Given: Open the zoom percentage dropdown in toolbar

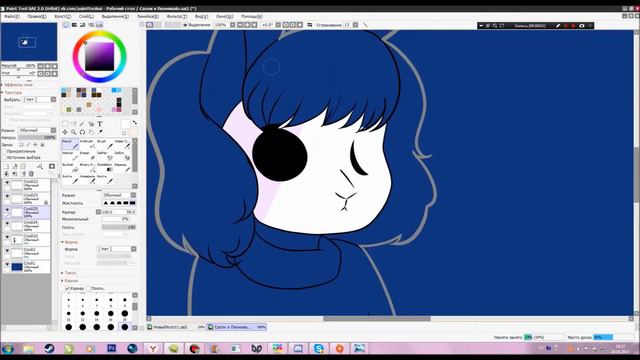Looking at the screenshot, I should pyautogui.click(x=232, y=25).
